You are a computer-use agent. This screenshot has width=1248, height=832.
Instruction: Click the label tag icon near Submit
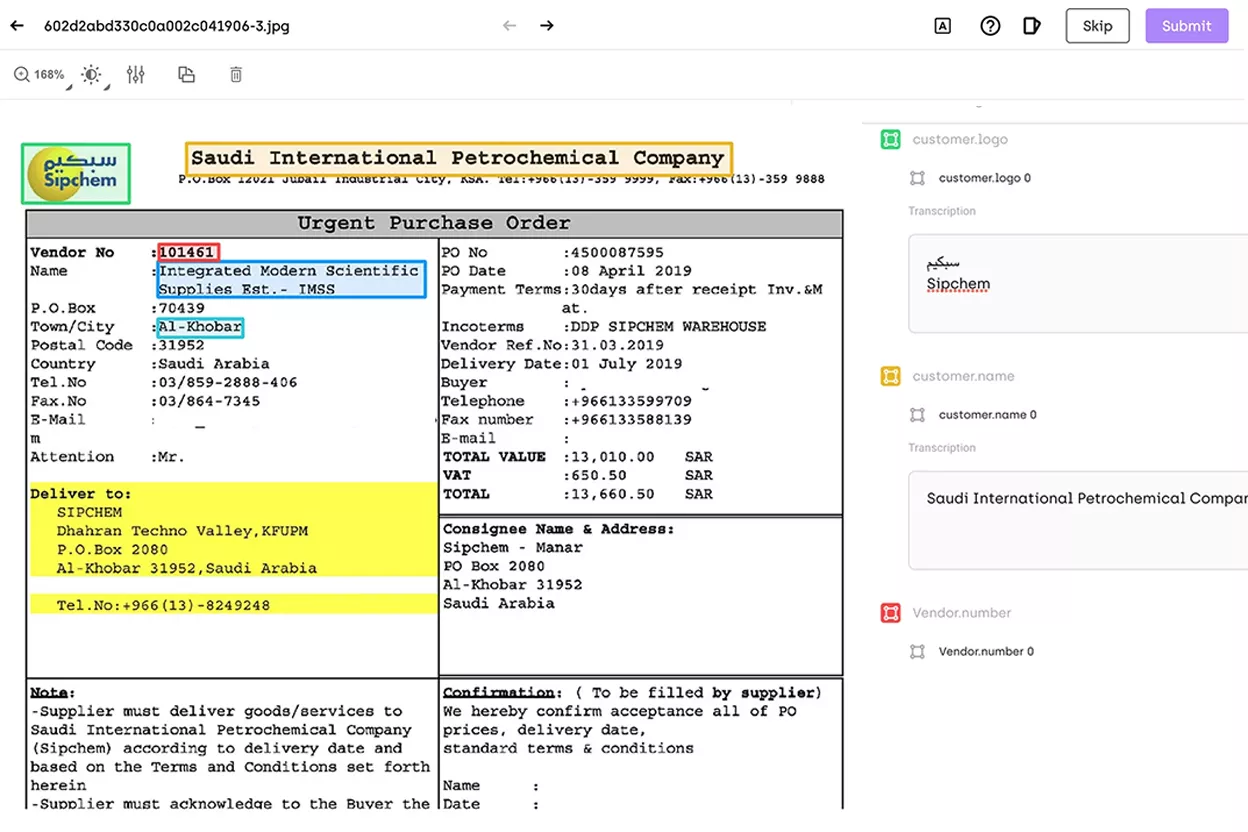coord(1032,26)
